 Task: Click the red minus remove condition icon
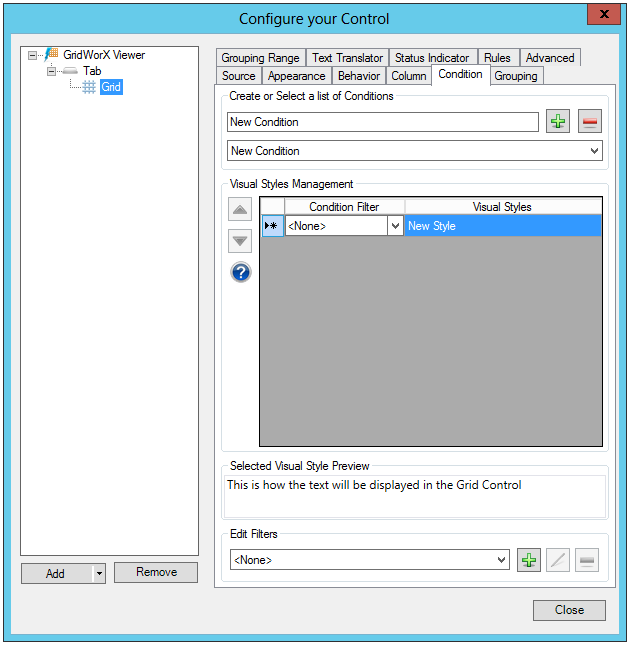590,122
